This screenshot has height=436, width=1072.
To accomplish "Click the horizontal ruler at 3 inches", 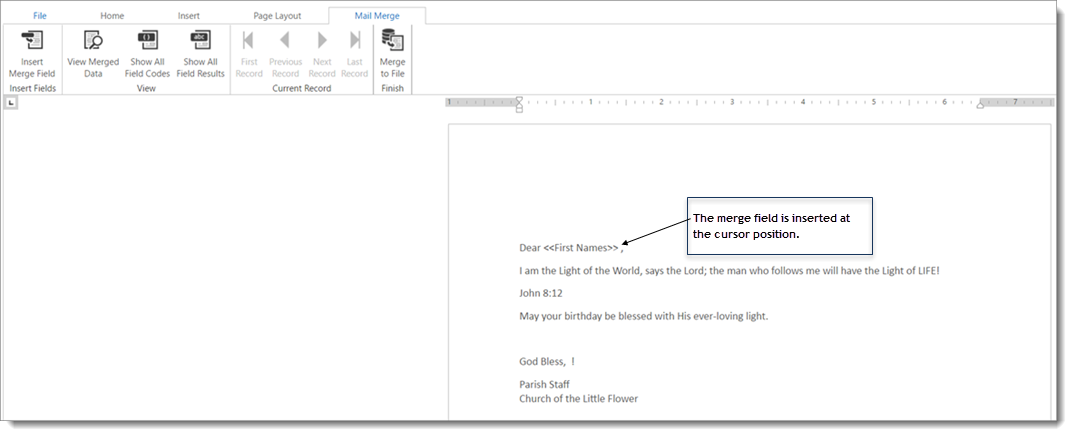I will click(x=732, y=102).
